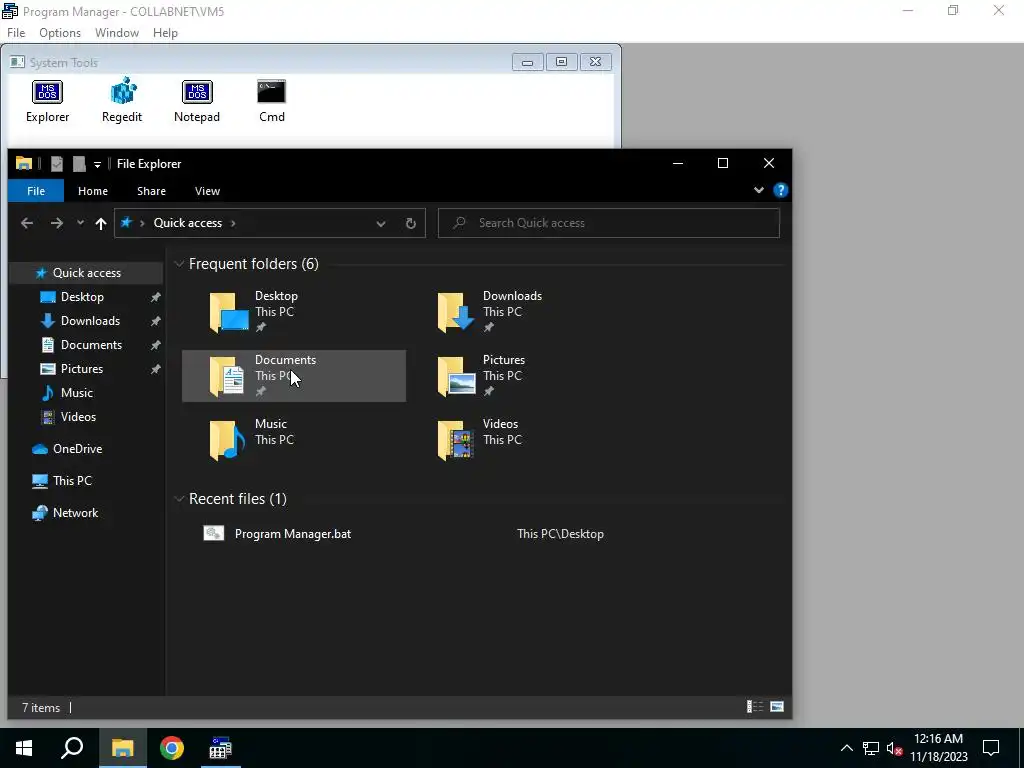Open the Explorer icon in System Tools

click(x=47, y=101)
